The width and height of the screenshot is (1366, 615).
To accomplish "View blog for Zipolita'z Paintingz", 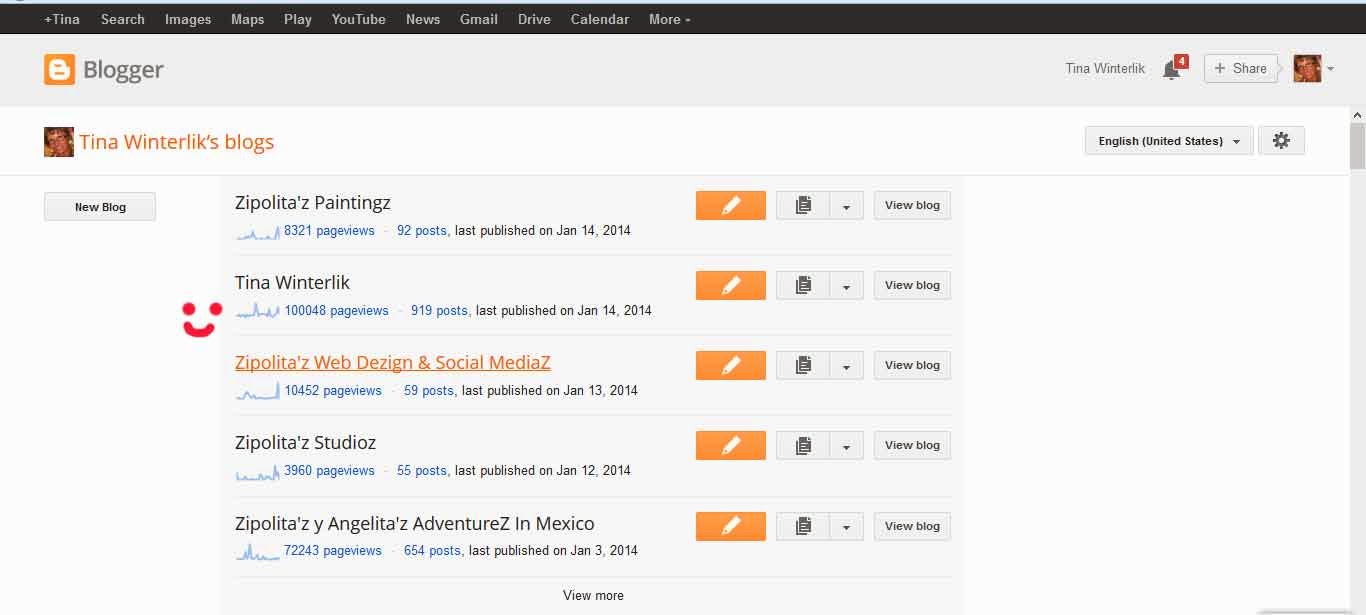I will click(912, 205).
